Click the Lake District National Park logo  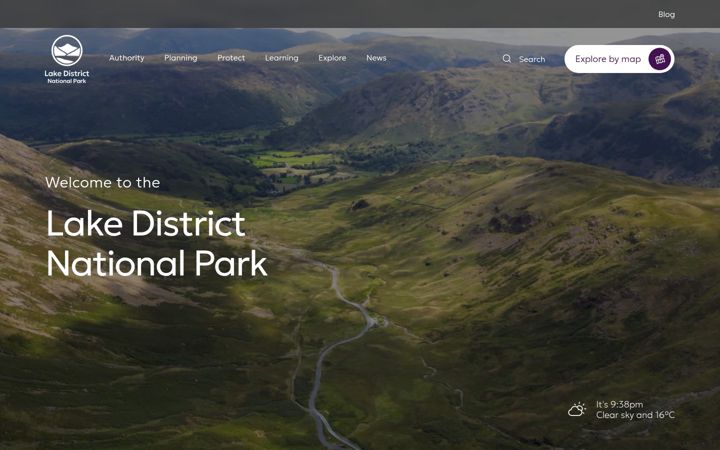(x=67, y=59)
